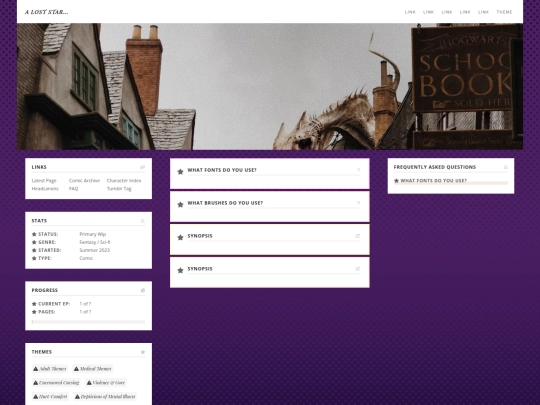This screenshot has height=405, width=540.
Task: Select the Medical Themes tag text
Action: (96, 369)
